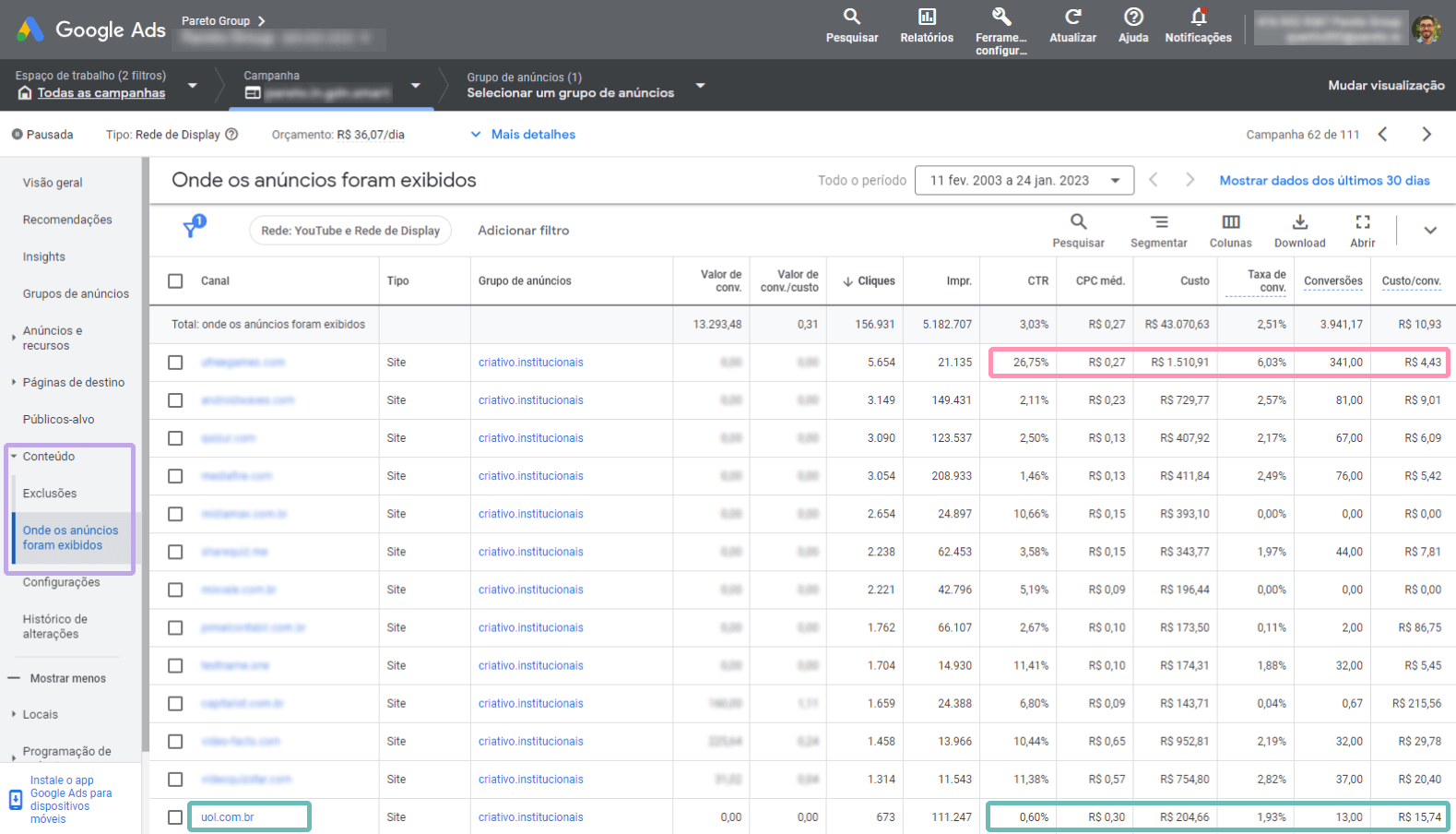The width and height of the screenshot is (1456, 834).
Task: Open the Ajuda help icon
Action: [1133, 18]
